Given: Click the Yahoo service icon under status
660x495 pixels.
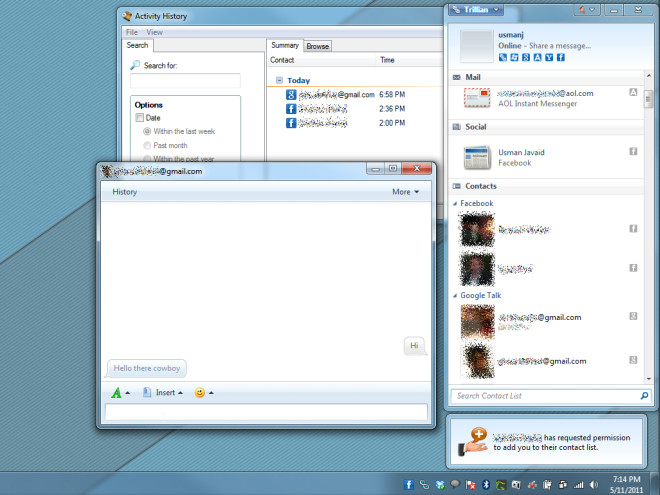Looking at the screenshot, I should [549, 57].
